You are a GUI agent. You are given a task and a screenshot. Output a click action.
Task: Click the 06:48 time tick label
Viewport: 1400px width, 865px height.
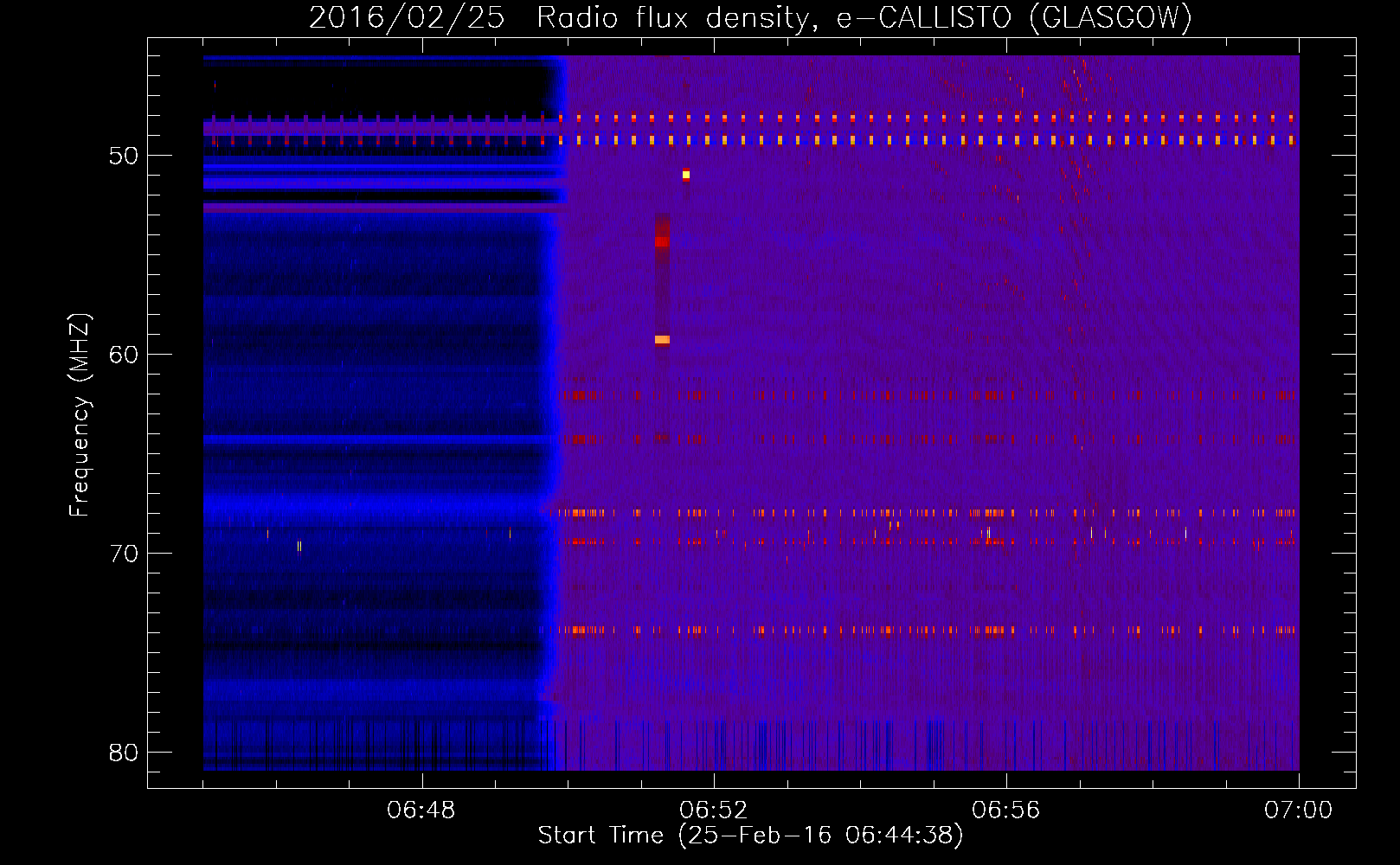point(421,811)
